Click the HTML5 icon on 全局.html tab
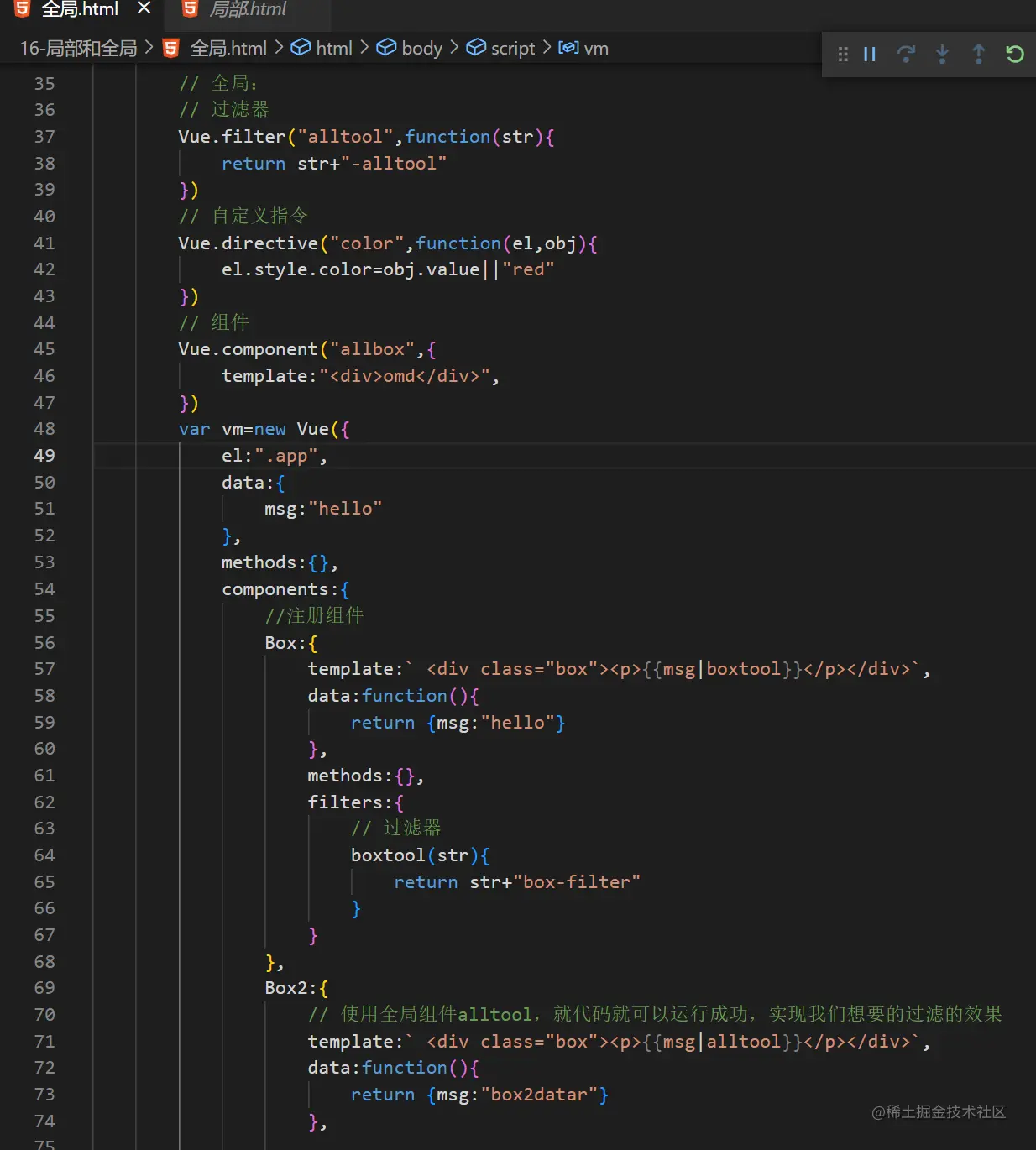The image size is (1036, 1150). coord(23,9)
